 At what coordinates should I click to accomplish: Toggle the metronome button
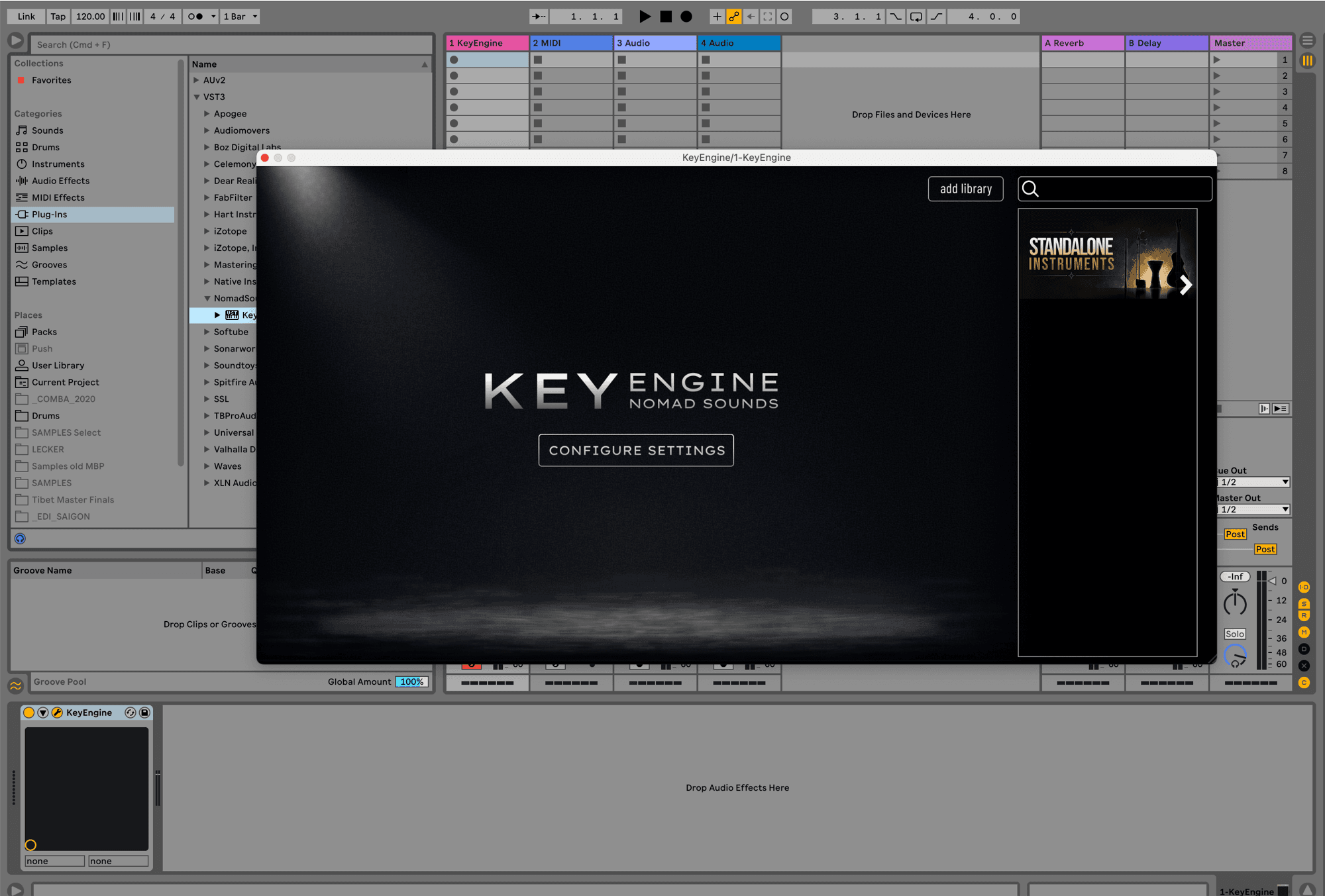coord(195,17)
